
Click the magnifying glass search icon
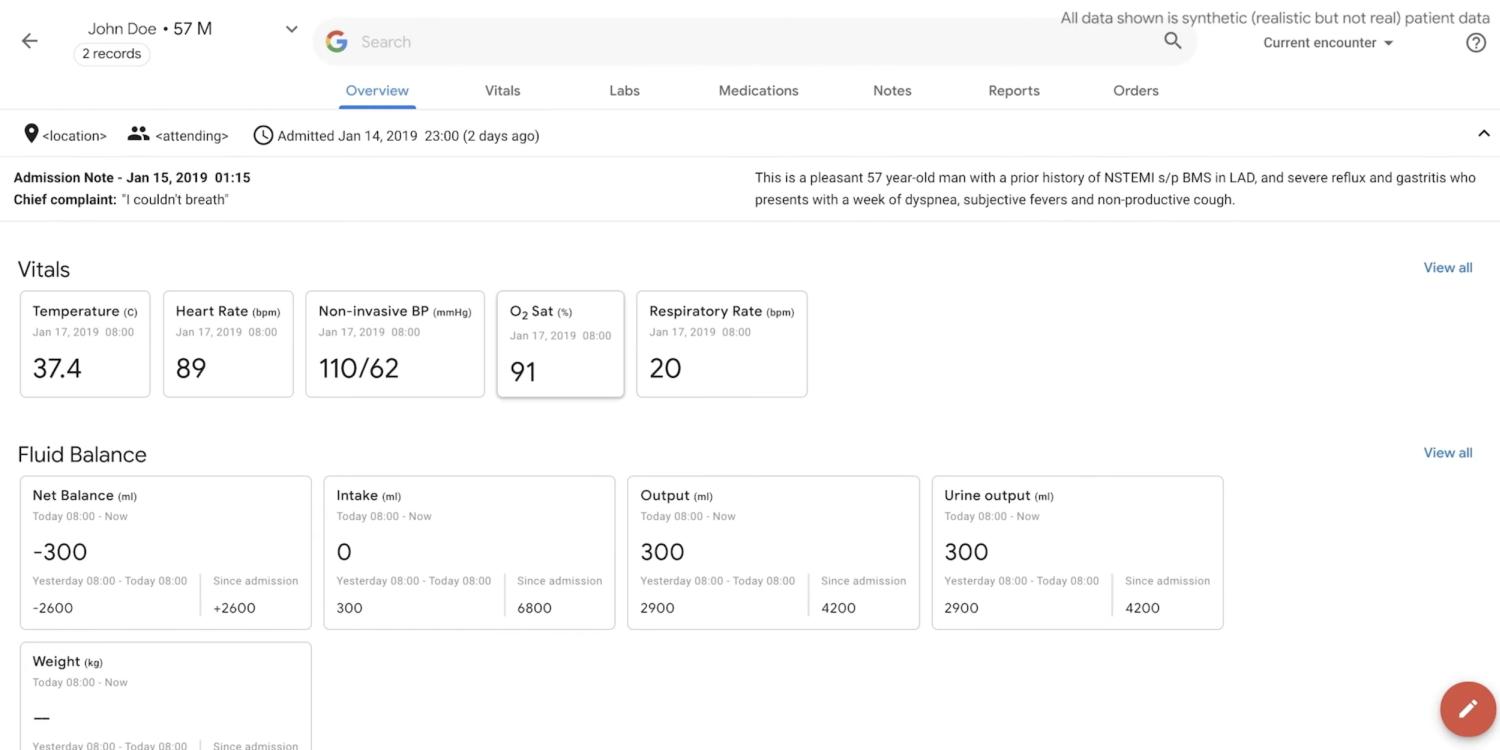click(x=1172, y=41)
